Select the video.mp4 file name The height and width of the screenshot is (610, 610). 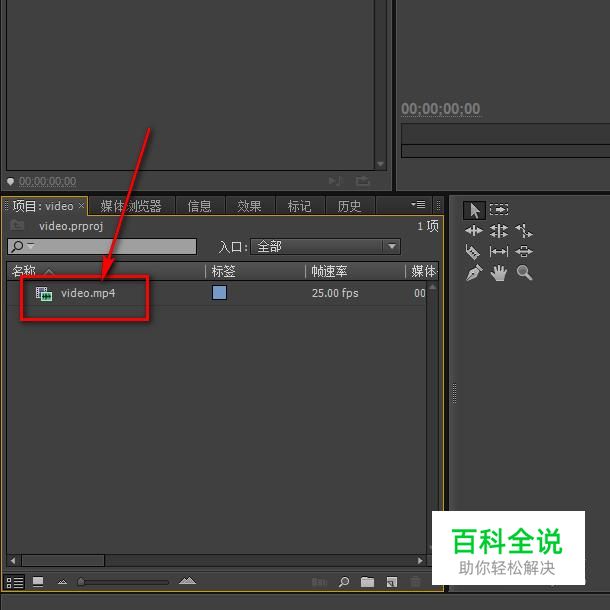88,293
